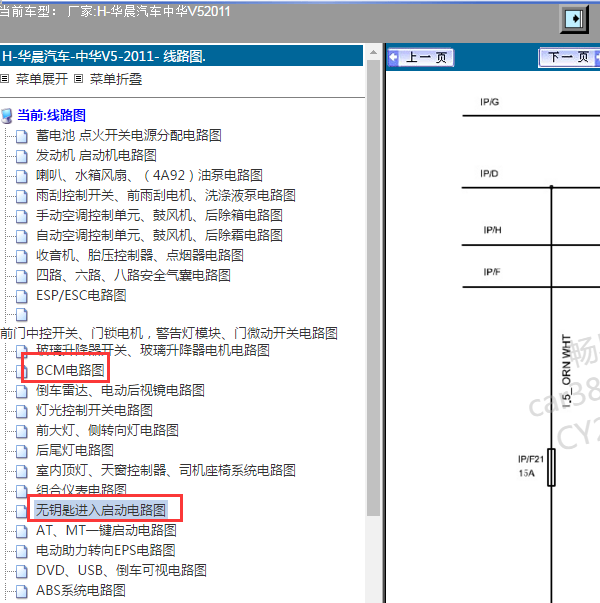Click the tree panel vertical scrollbar thumb
The height and width of the screenshot is (603, 600).
(x=373, y=288)
